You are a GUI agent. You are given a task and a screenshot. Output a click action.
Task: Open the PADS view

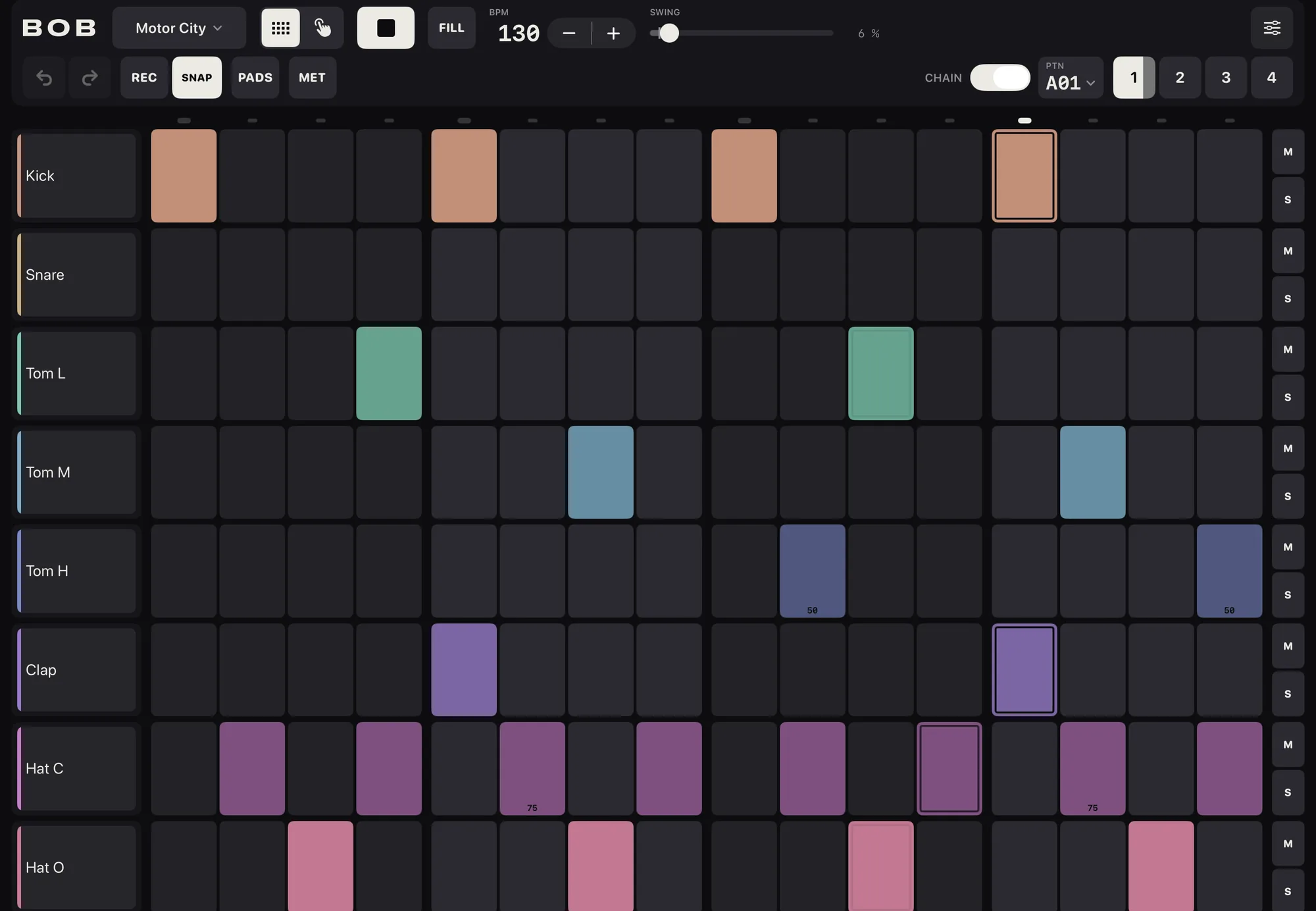255,78
